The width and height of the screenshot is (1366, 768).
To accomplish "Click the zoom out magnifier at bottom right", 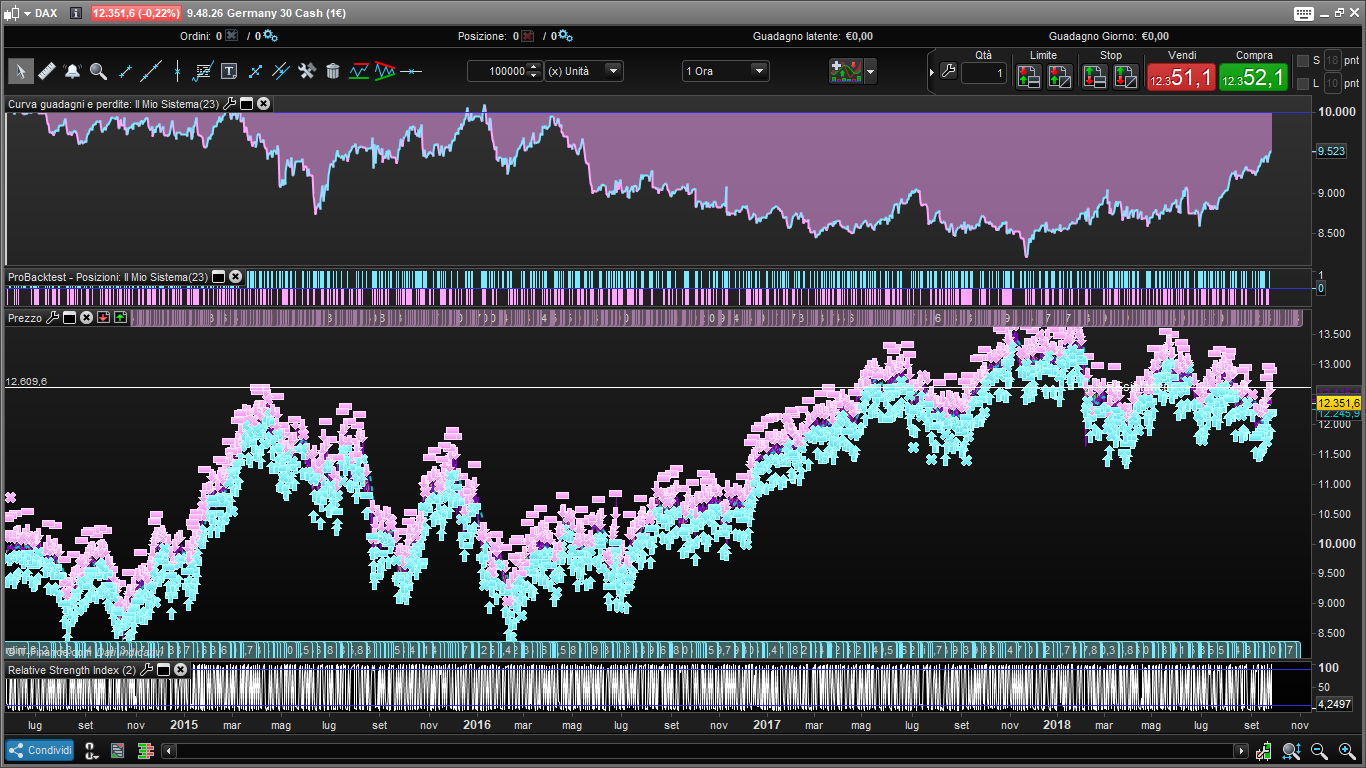I will (1319, 751).
